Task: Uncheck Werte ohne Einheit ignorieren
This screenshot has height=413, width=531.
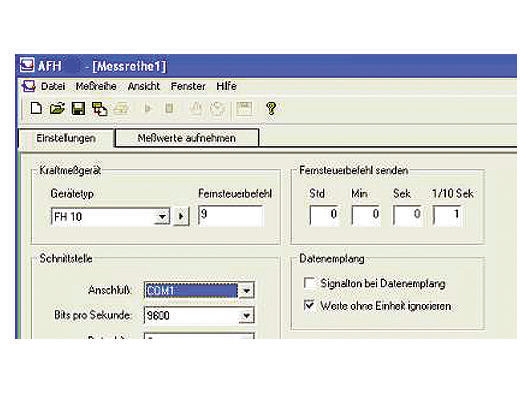Action: click(x=309, y=305)
